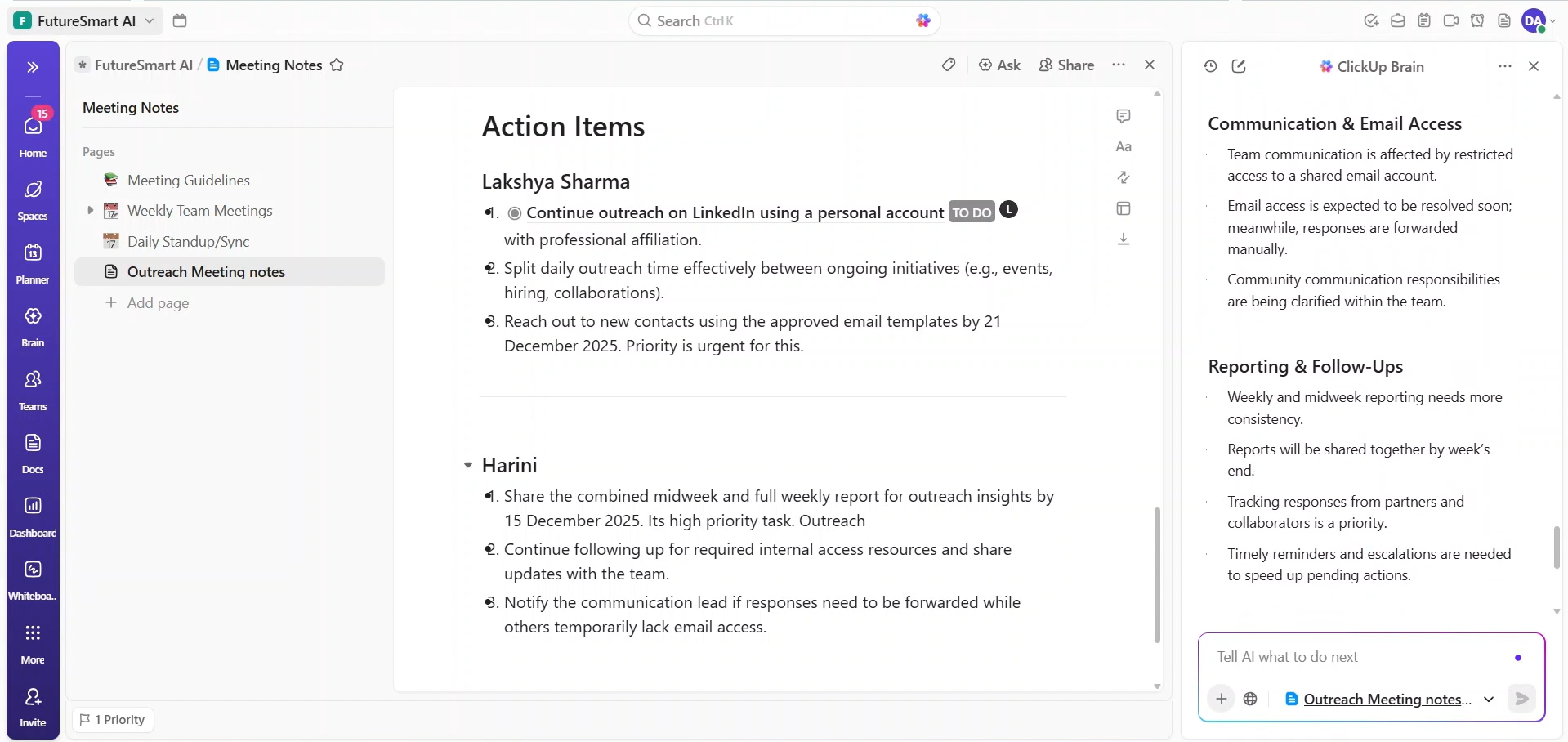Attach content with the plus button in Brain
1568x742 pixels.
pos(1222,699)
